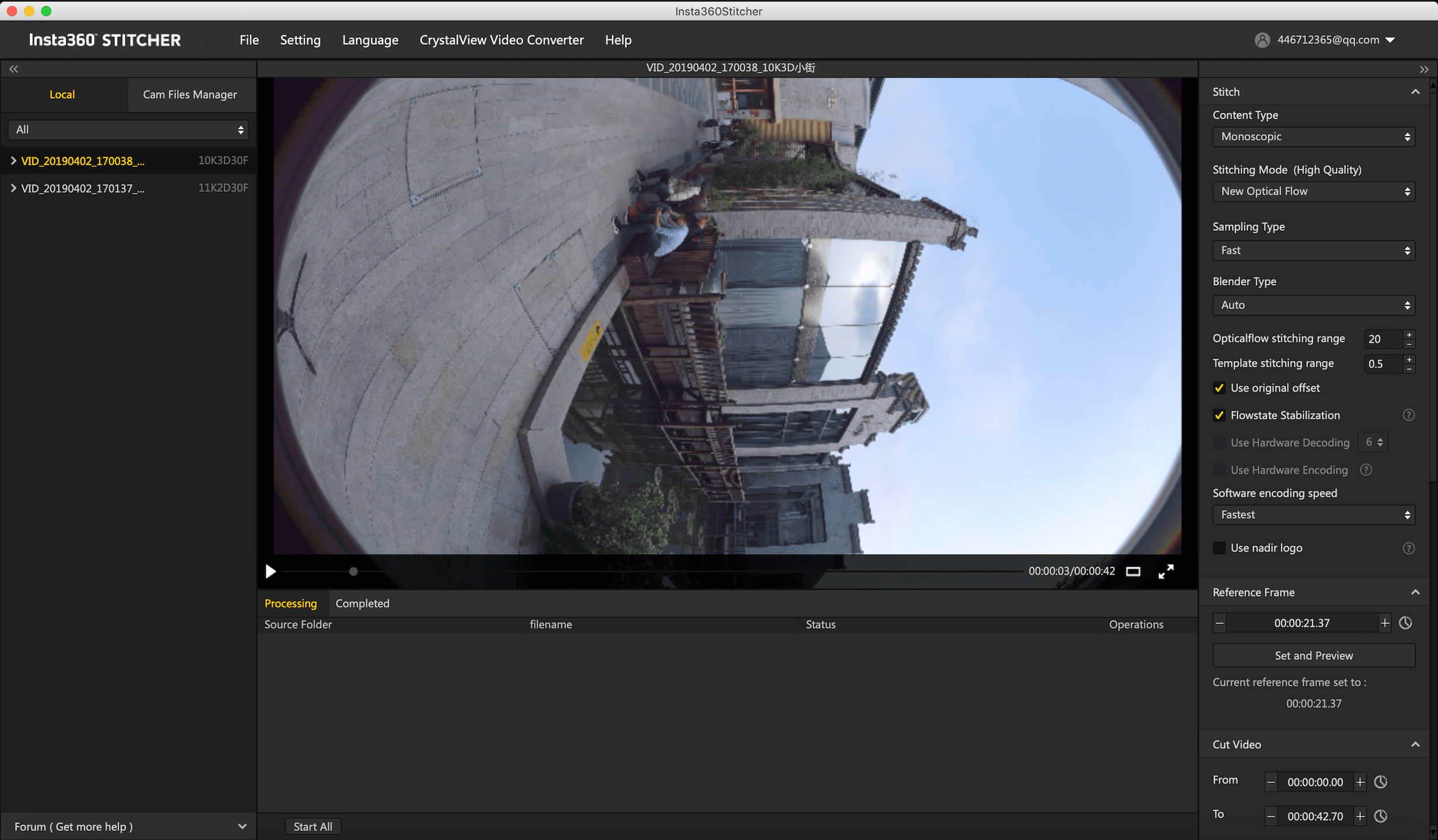Switch to the Completed tab
This screenshot has width=1438, height=840.
tap(362, 603)
